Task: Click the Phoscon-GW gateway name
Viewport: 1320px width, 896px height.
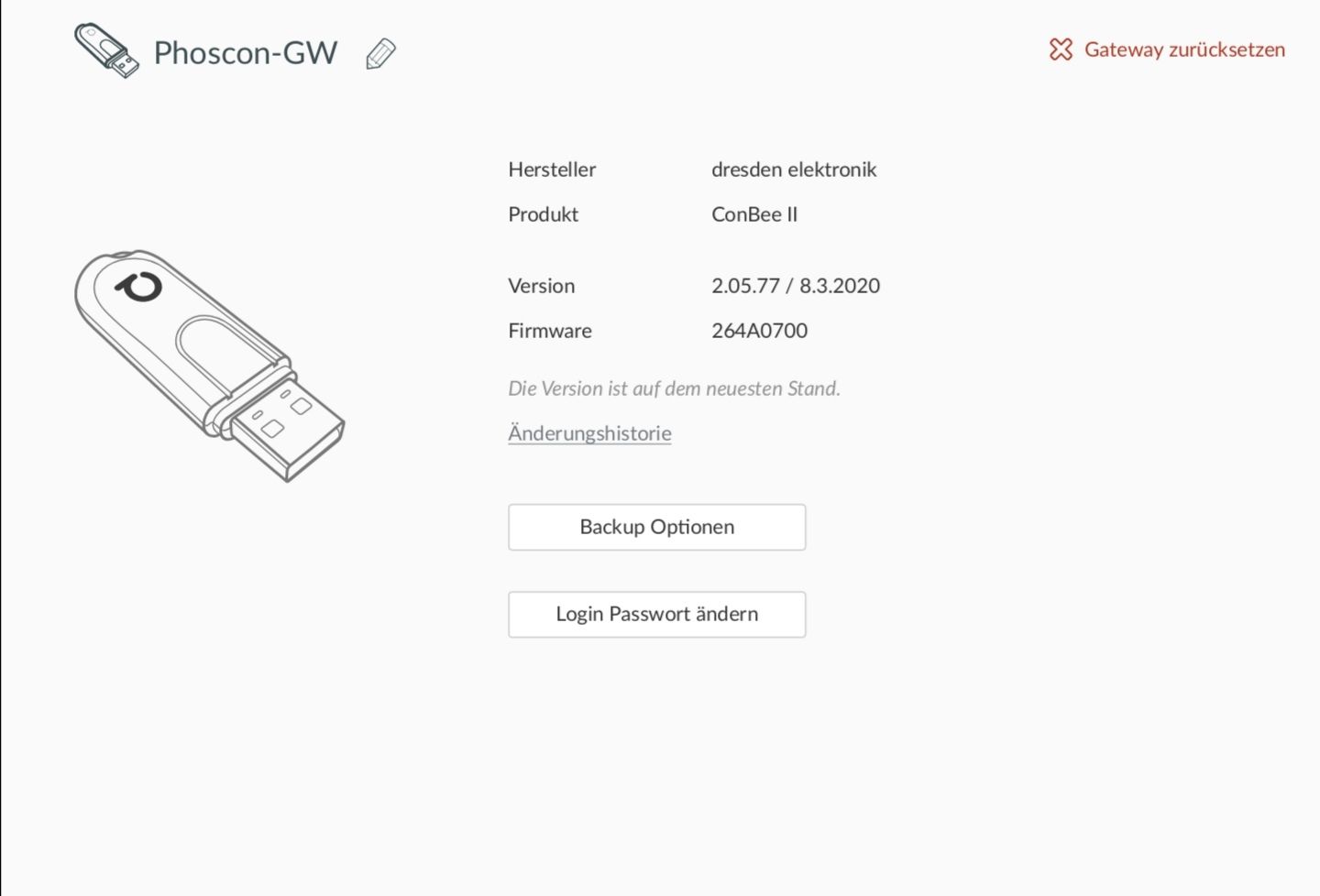Action: [246, 53]
